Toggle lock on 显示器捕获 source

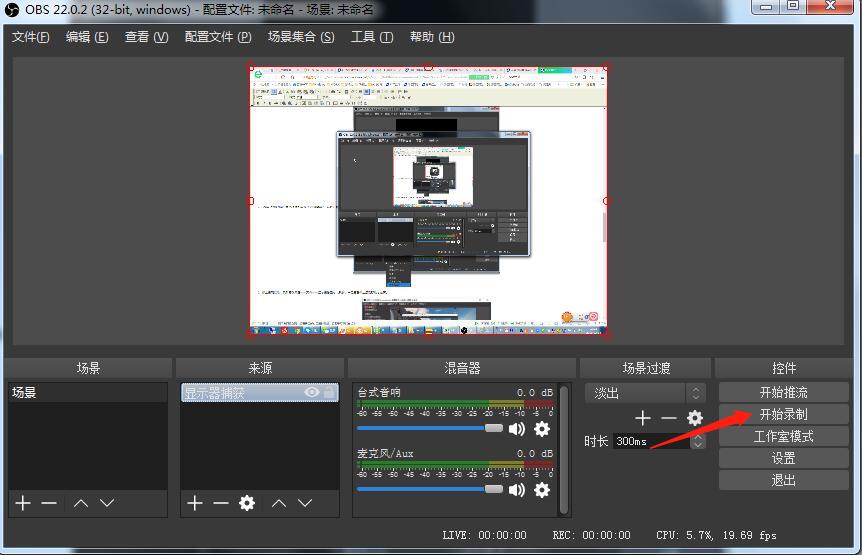[329, 393]
